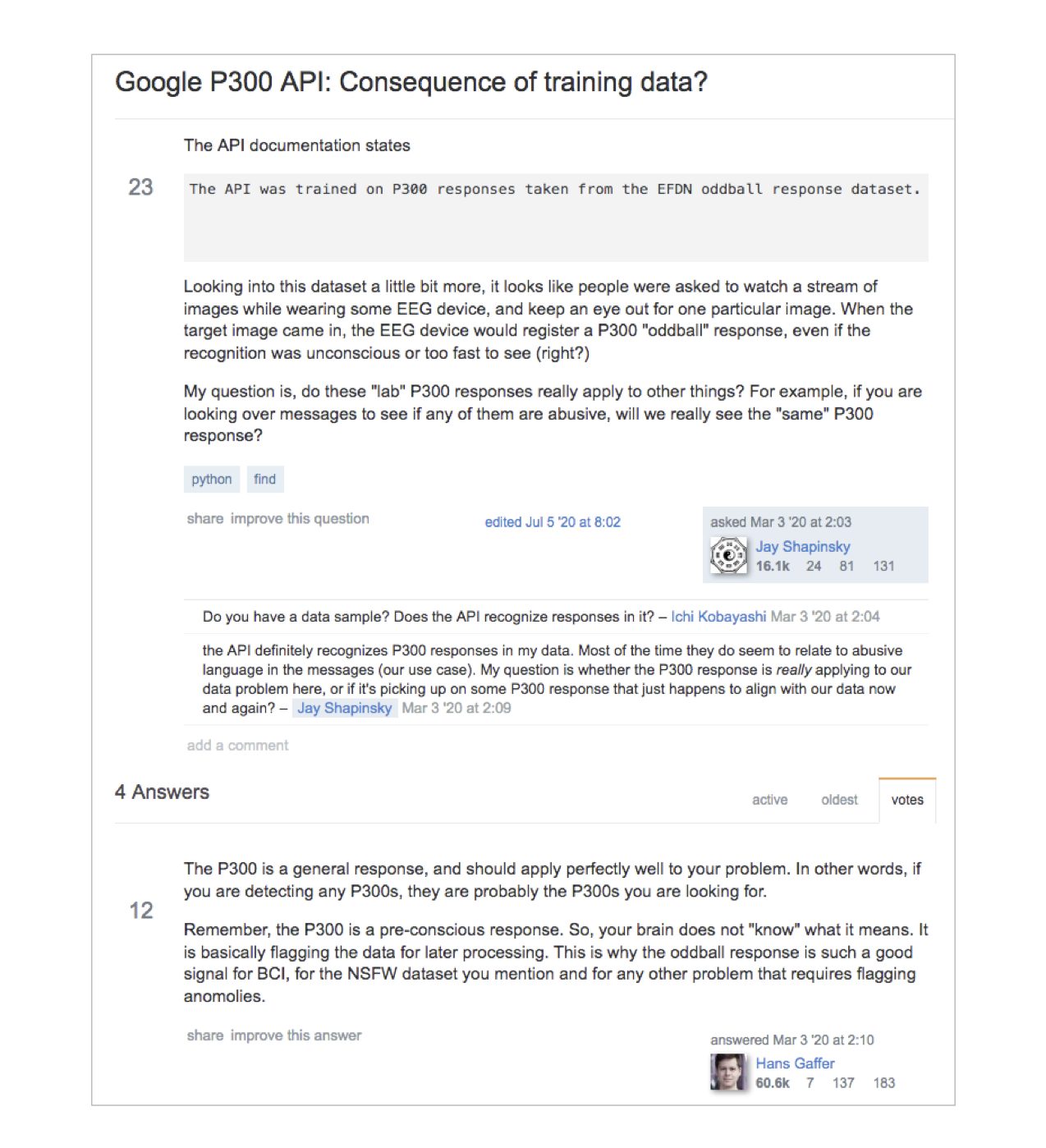This screenshot has width=1046, height=1148.
Task: Click the question vote score 23
Action: click(x=140, y=188)
